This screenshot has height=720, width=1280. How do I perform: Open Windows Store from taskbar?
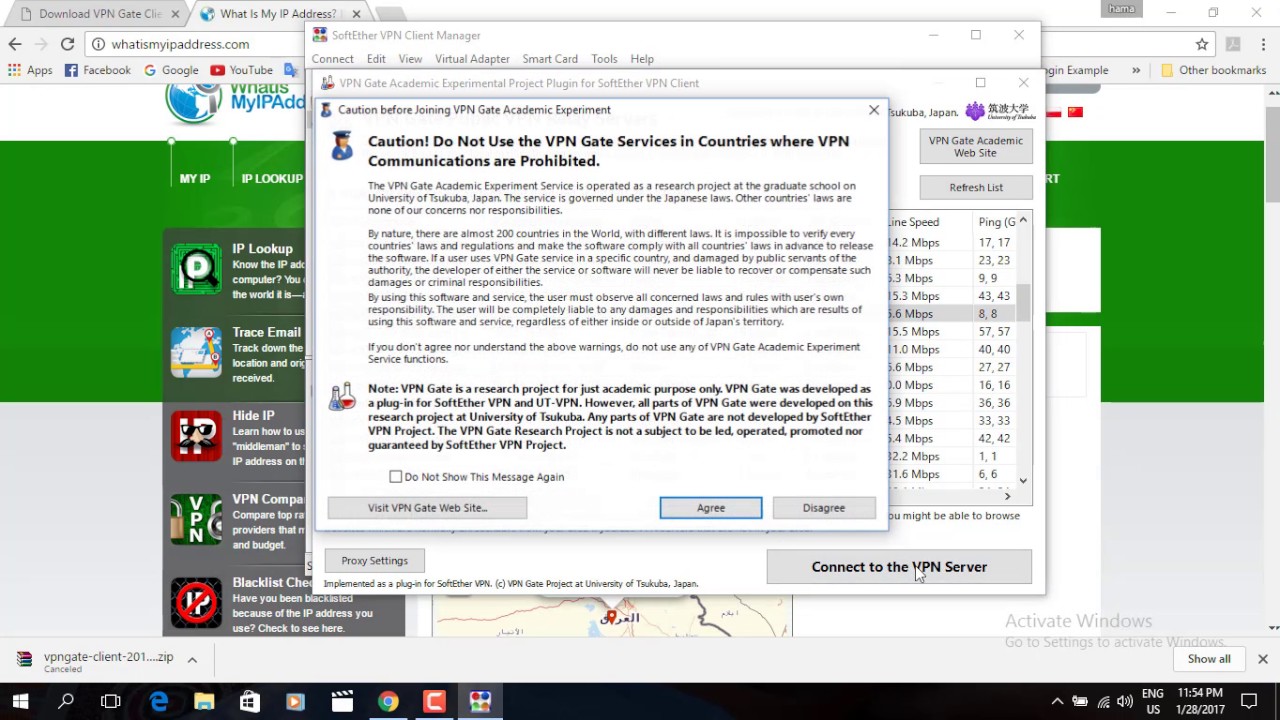click(250, 702)
